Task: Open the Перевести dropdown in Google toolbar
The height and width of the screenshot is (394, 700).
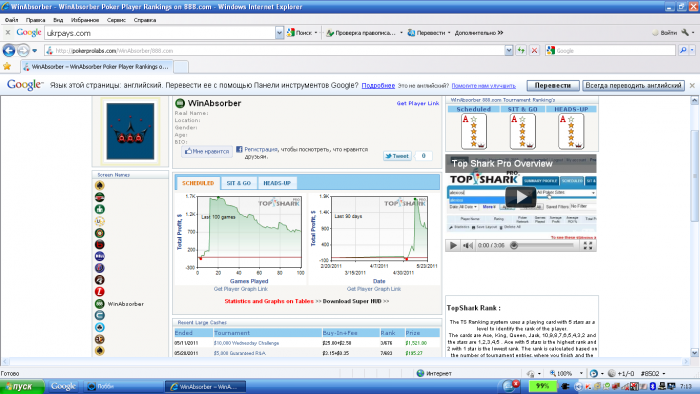Action: [x=449, y=33]
